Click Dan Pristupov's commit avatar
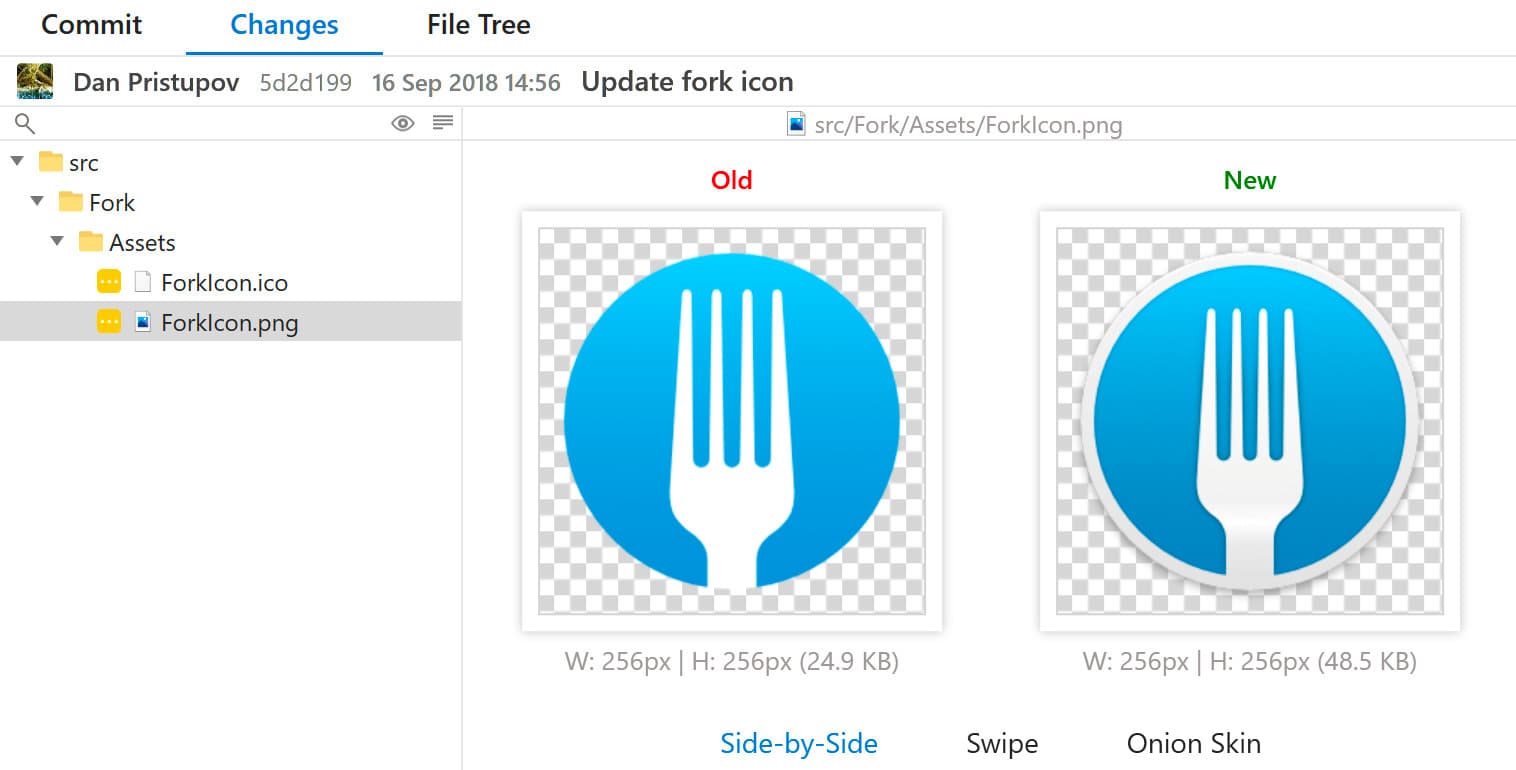1516x770 pixels. click(33, 81)
